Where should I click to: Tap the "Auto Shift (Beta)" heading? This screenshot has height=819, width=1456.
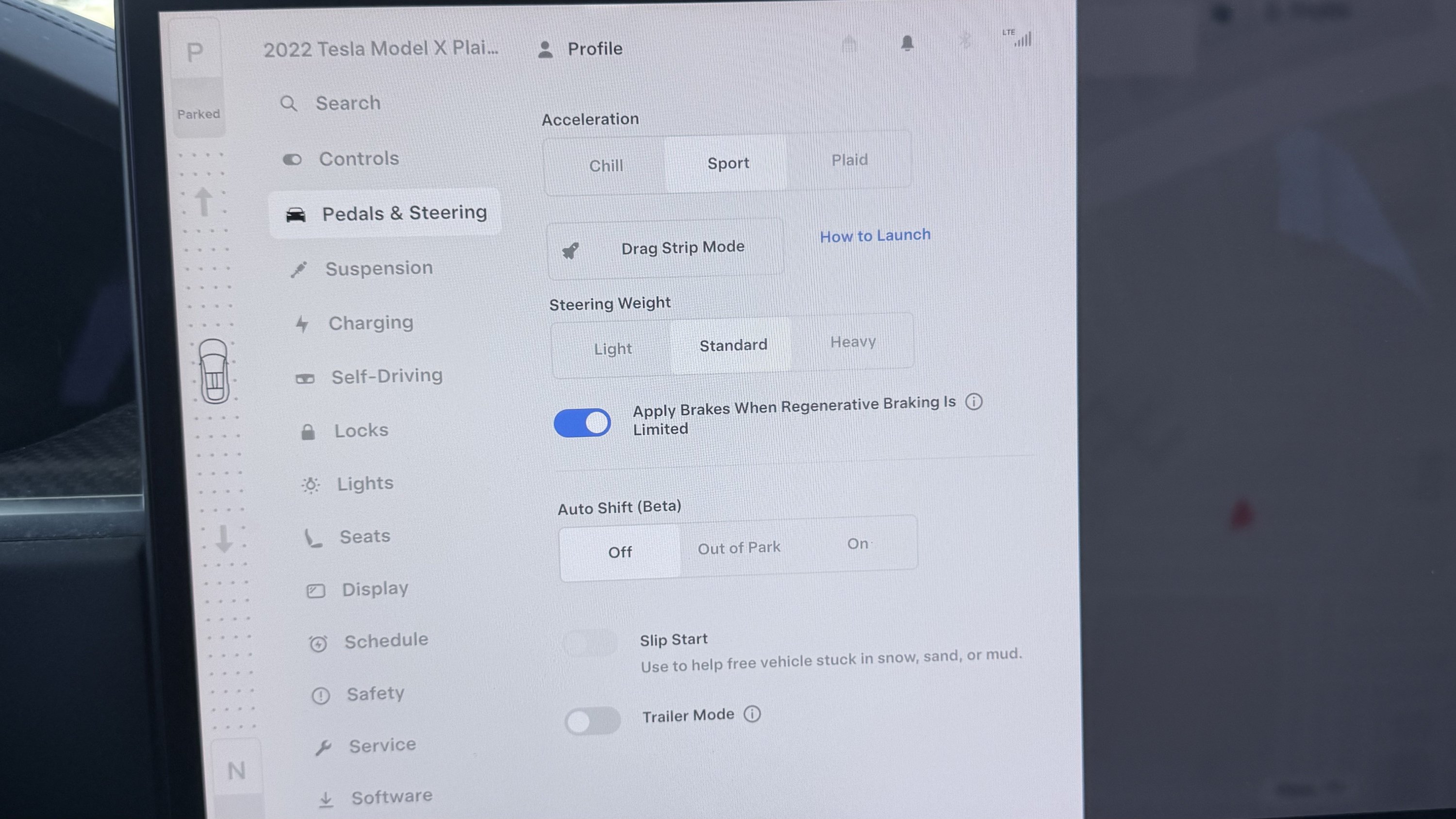click(619, 507)
